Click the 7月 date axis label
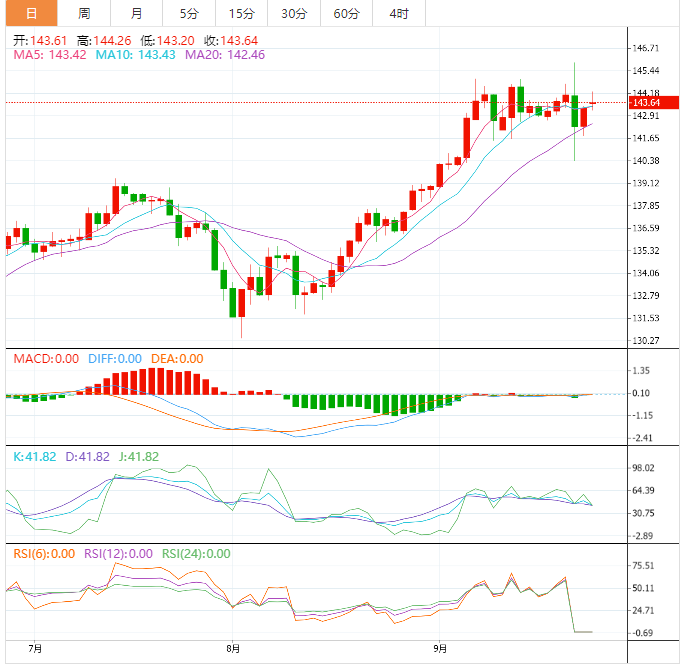This screenshot has width=687, height=670. coord(35,648)
